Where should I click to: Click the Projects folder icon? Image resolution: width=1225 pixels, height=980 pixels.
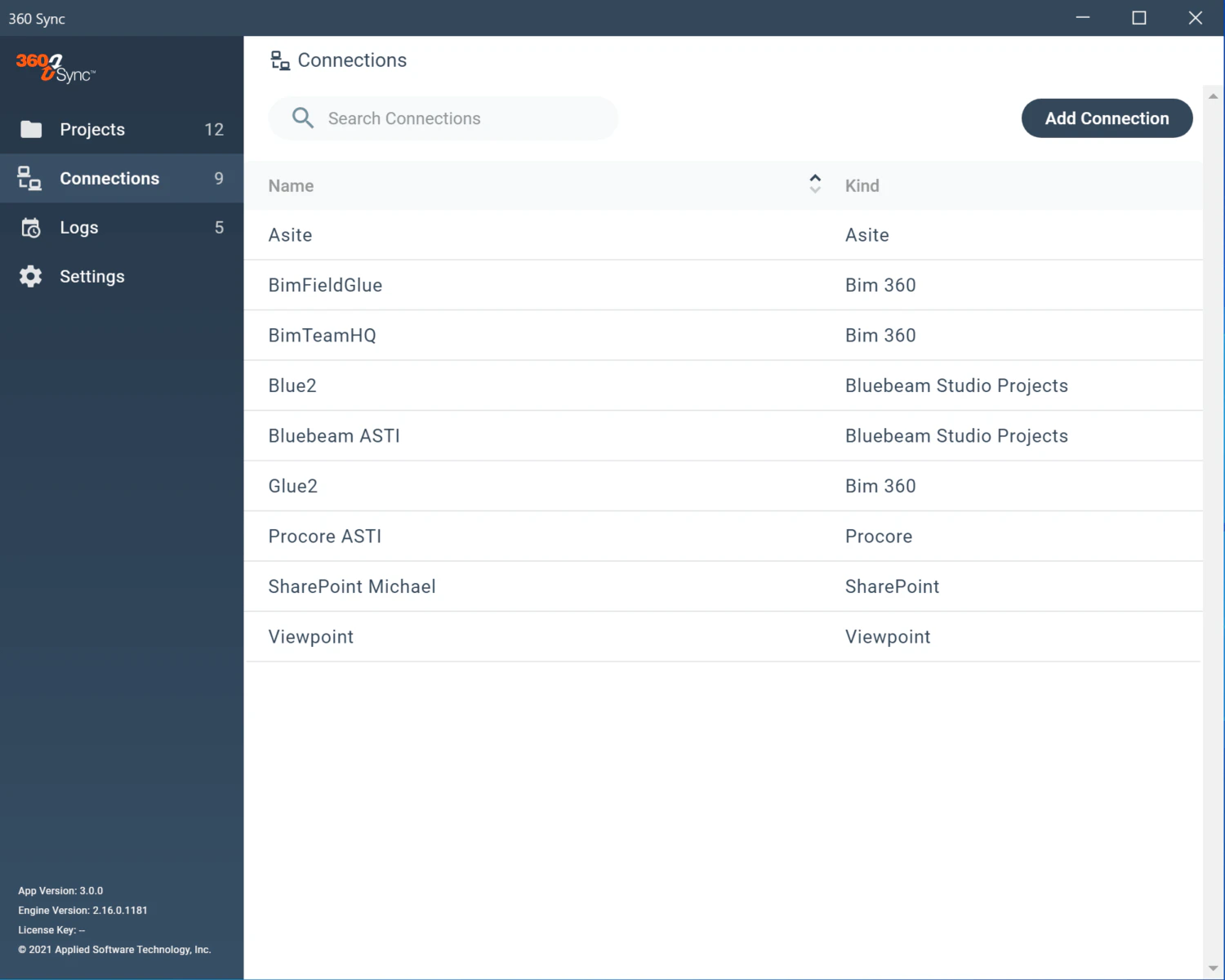pos(31,129)
